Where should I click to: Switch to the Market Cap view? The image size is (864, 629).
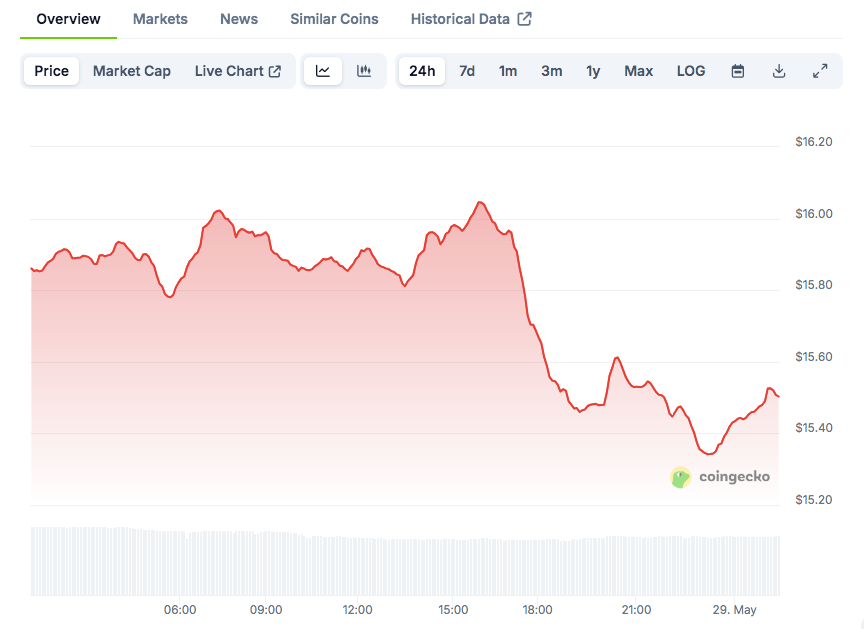[131, 71]
